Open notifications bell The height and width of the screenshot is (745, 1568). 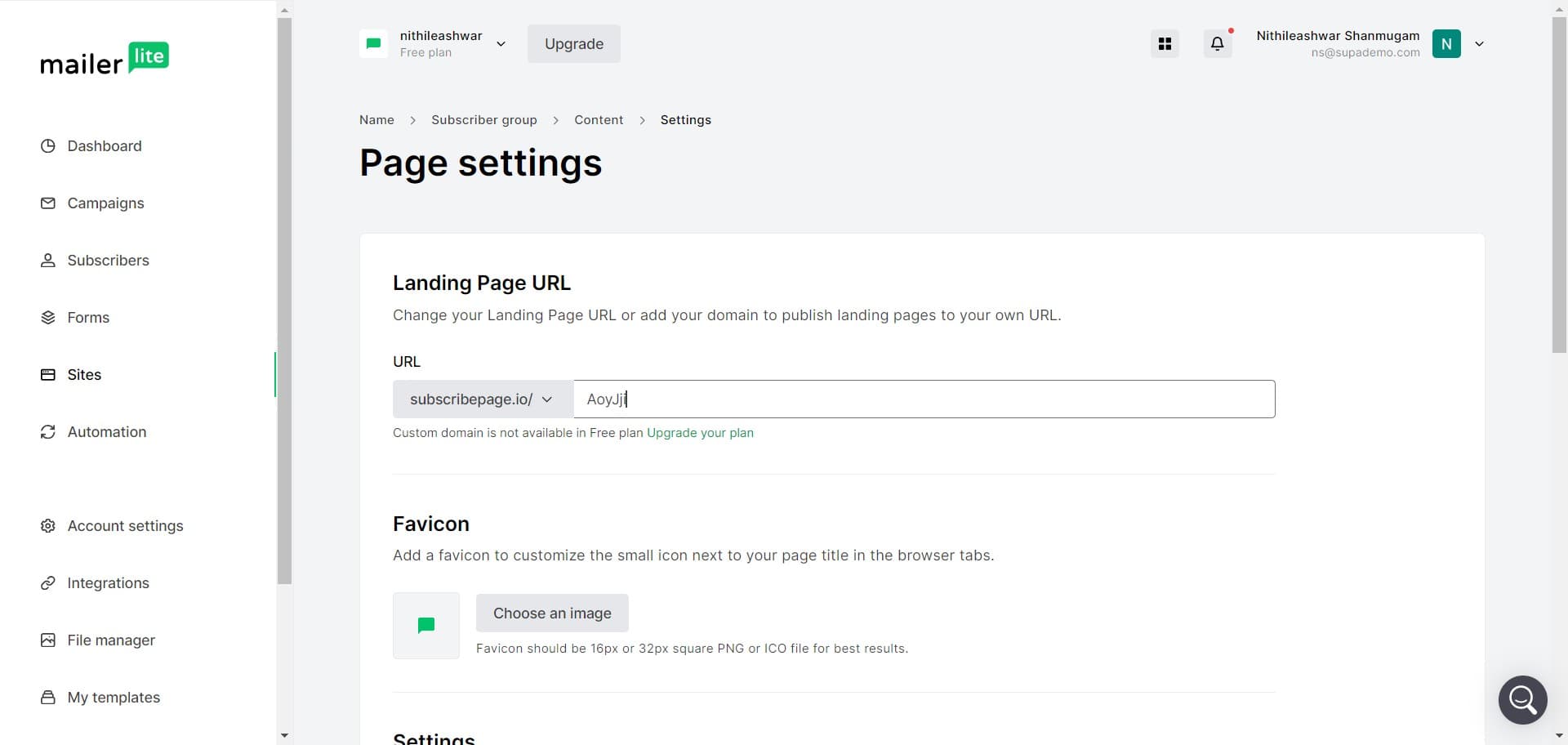point(1217,44)
